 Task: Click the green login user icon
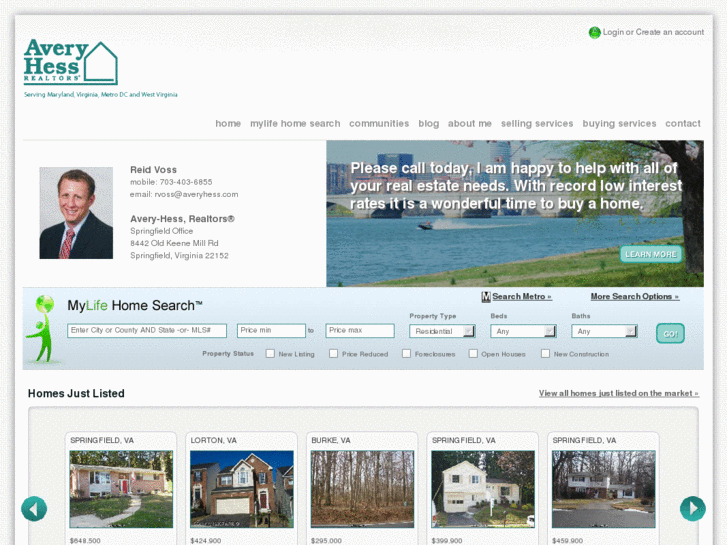[594, 32]
